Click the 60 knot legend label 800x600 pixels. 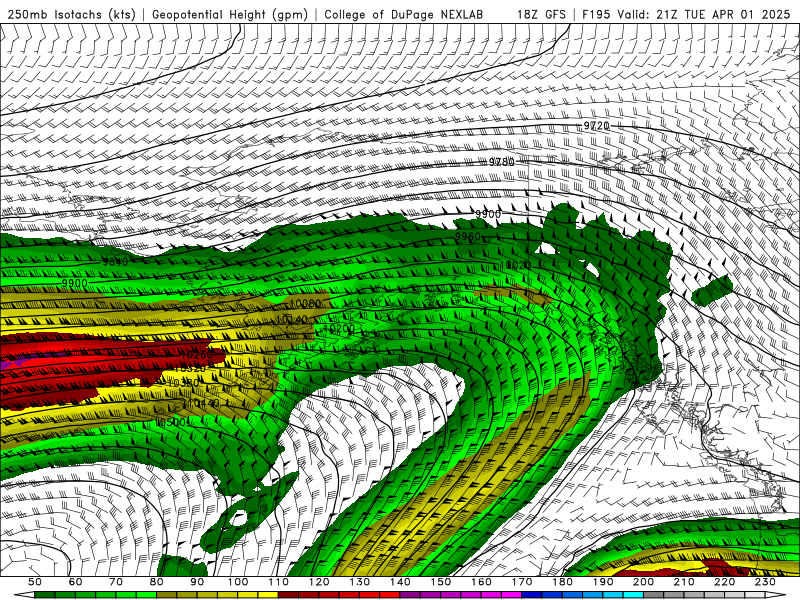click(76, 582)
